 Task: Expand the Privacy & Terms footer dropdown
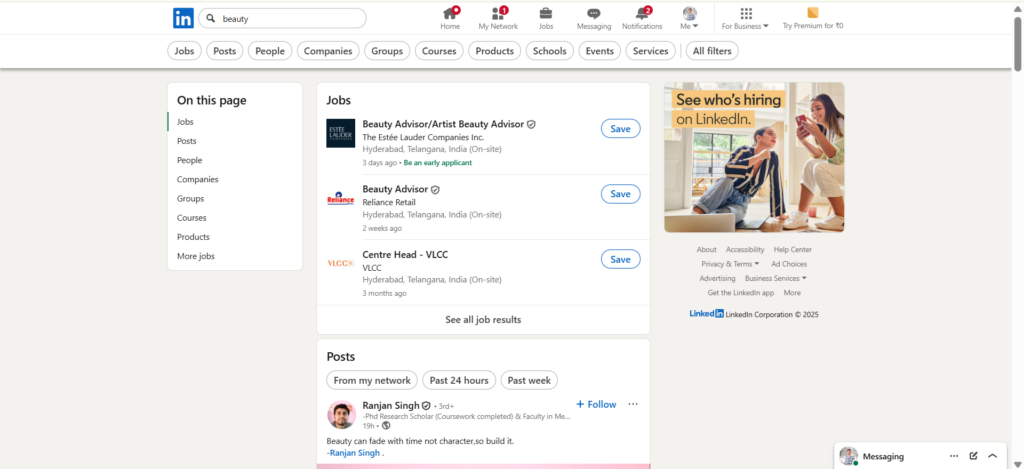pyautogui.click(x=730, y=264)
